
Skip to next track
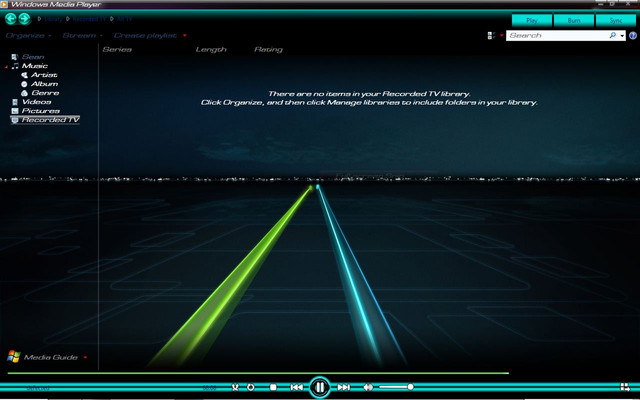point(344,387)
